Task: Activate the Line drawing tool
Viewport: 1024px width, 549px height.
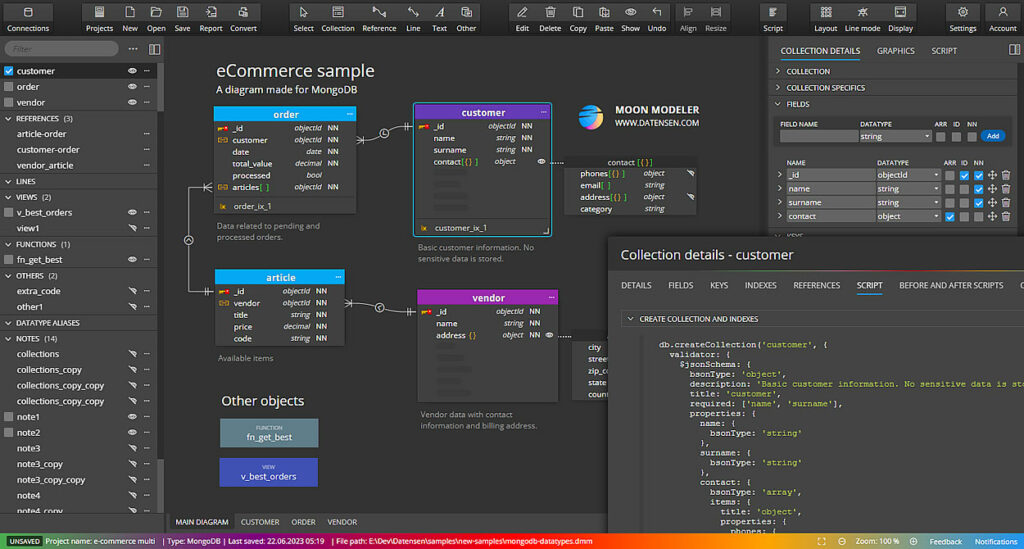Action: 413,18
